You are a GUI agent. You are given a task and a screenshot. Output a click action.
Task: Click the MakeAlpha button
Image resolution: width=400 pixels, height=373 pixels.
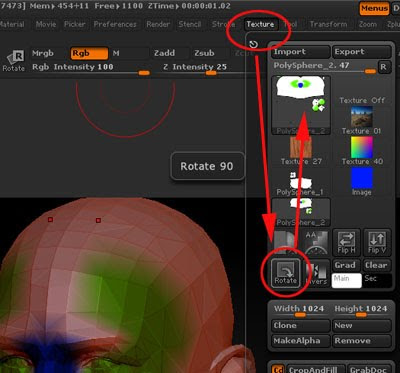301,341
